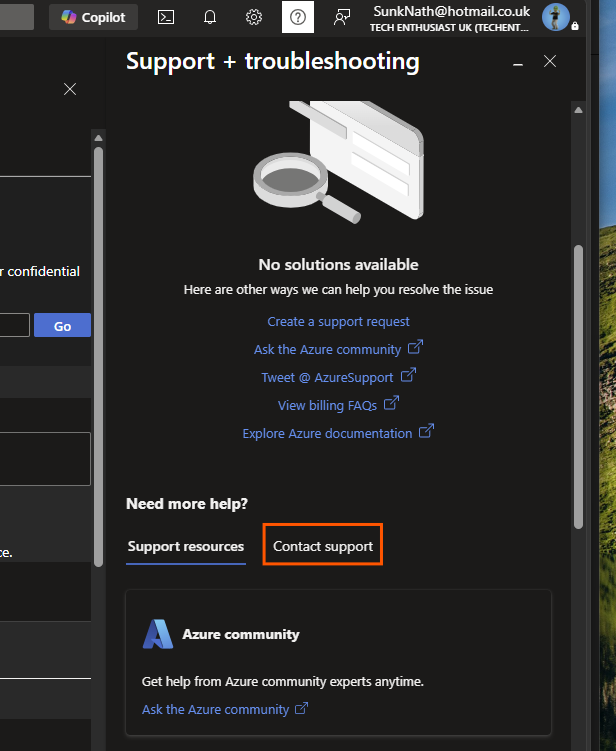Click SunkNath@hotmail.co.uk account label
Screen dimensions: 616x751
coord(451,11)
